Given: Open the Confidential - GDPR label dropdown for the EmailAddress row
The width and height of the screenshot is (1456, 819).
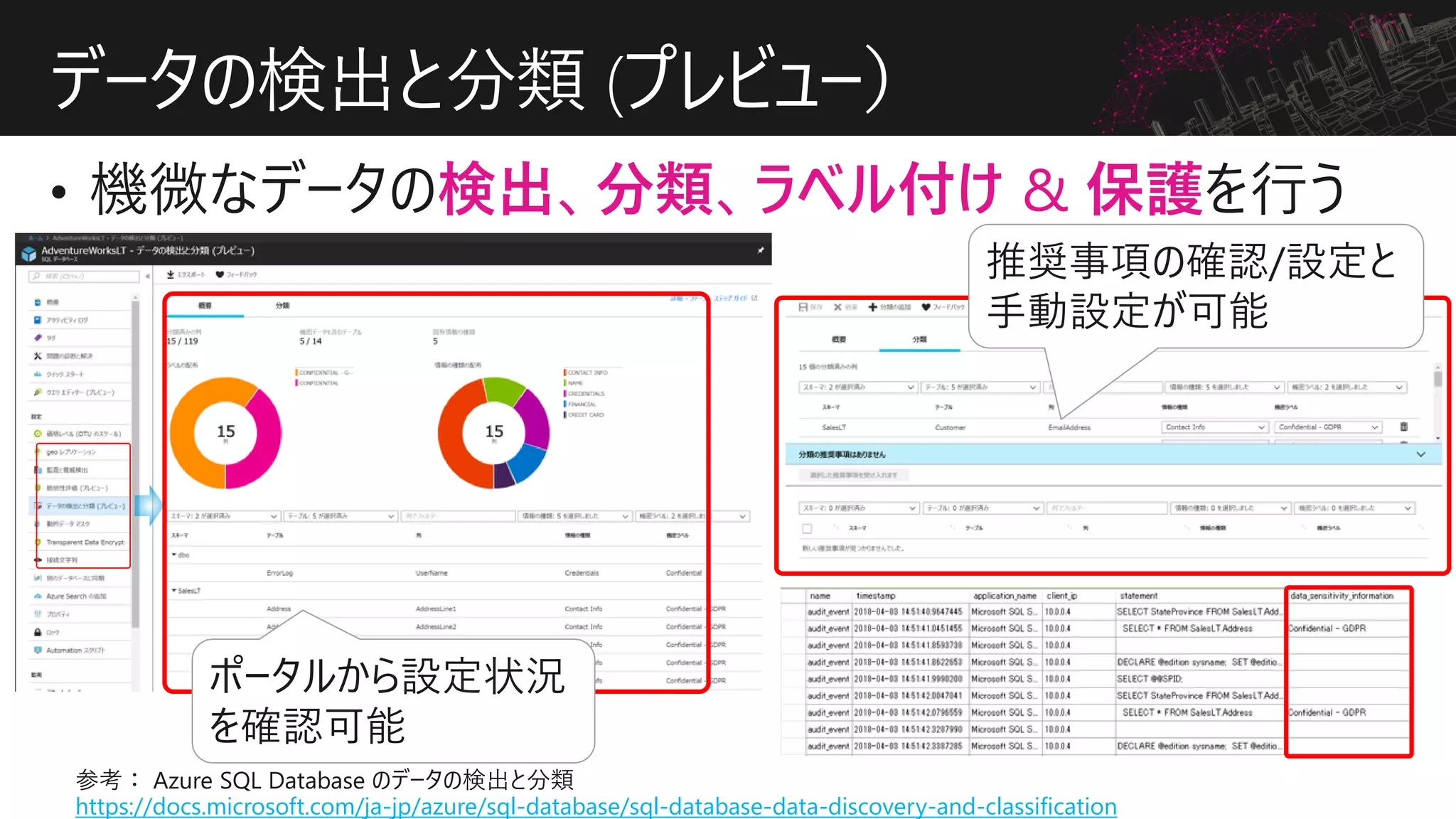Looking at the screenshot, I should tap(1328, 427).
